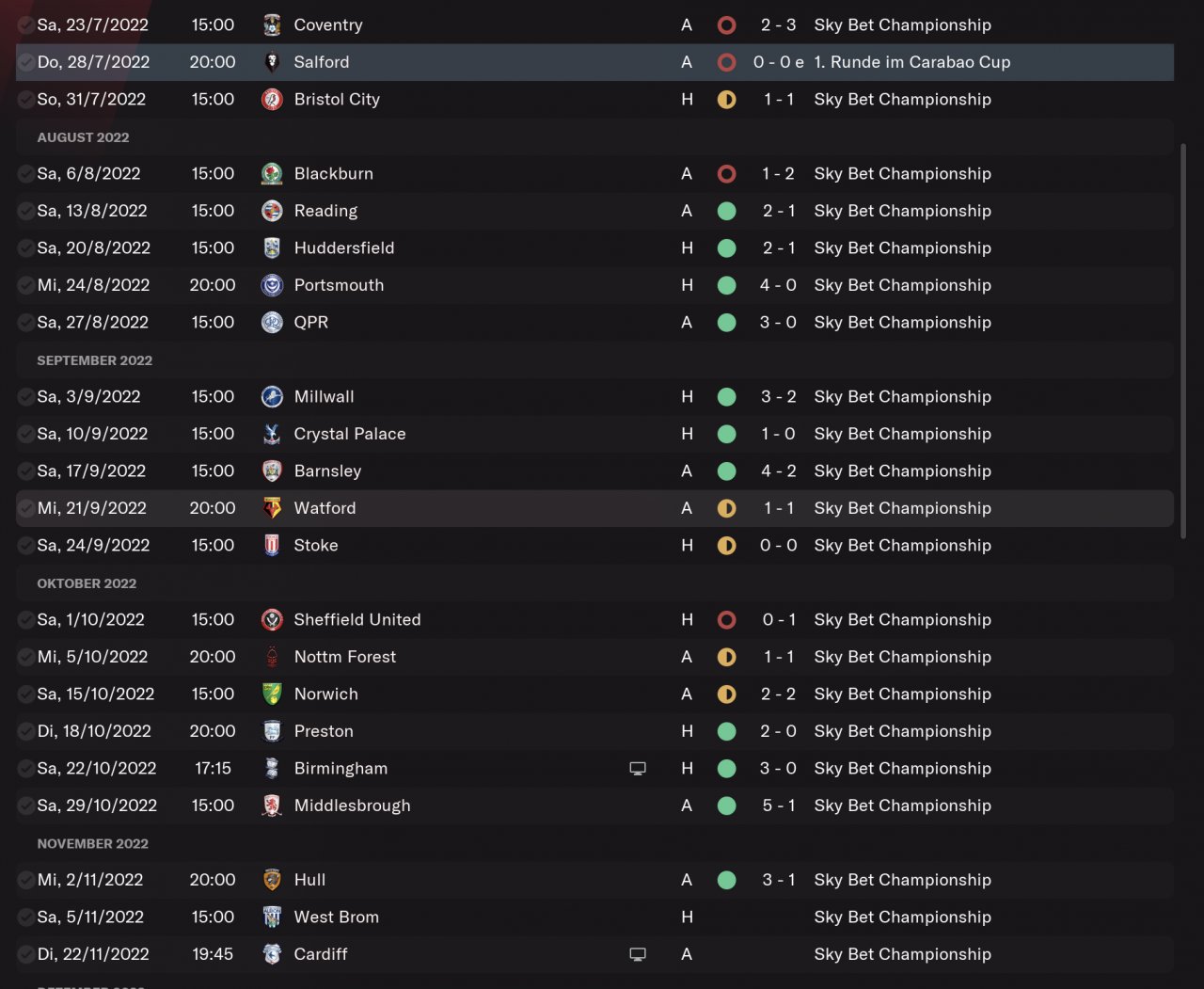Image resolution: width=1204 pixels, height=989 pixels.
Task: Click the Millwall club badge
Action: point(272,397)
